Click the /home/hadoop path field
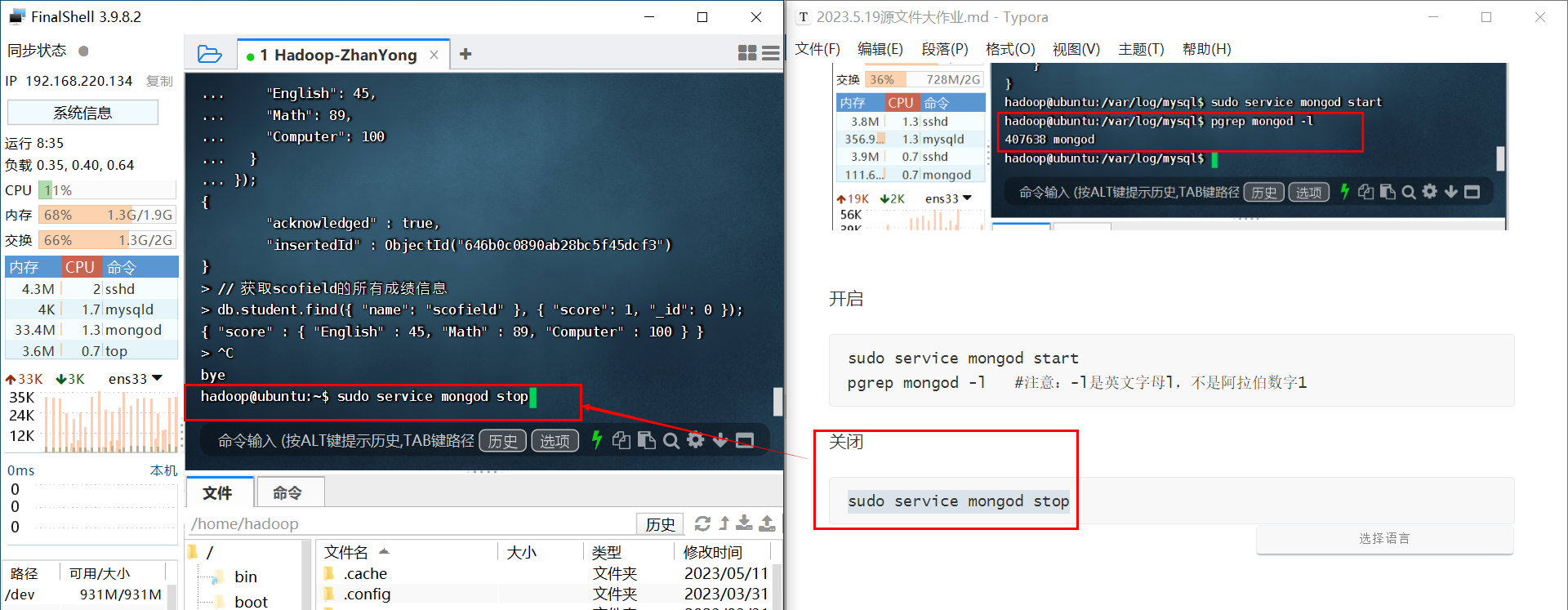 412,523
